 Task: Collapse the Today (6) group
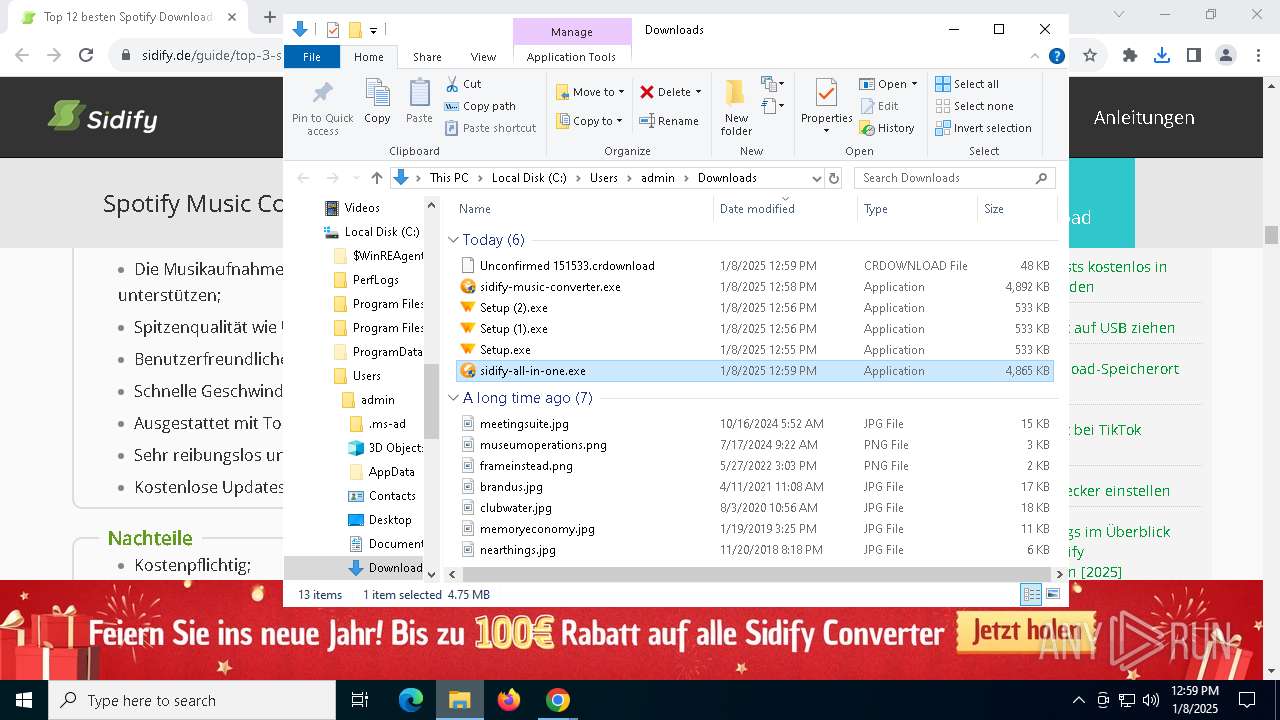pyautogui.click(x=453, y=240)
